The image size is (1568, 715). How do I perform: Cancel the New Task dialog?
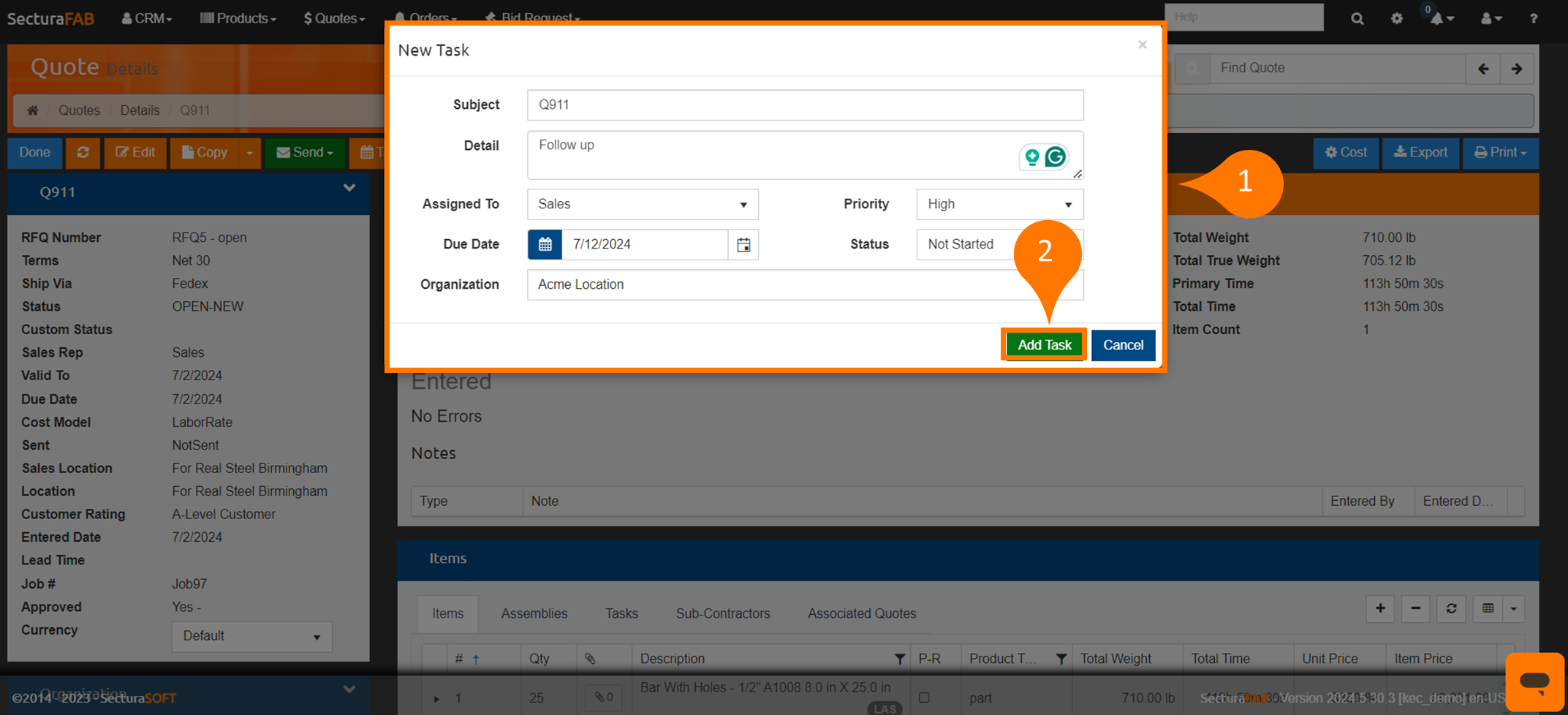[x=1123, y=345]
